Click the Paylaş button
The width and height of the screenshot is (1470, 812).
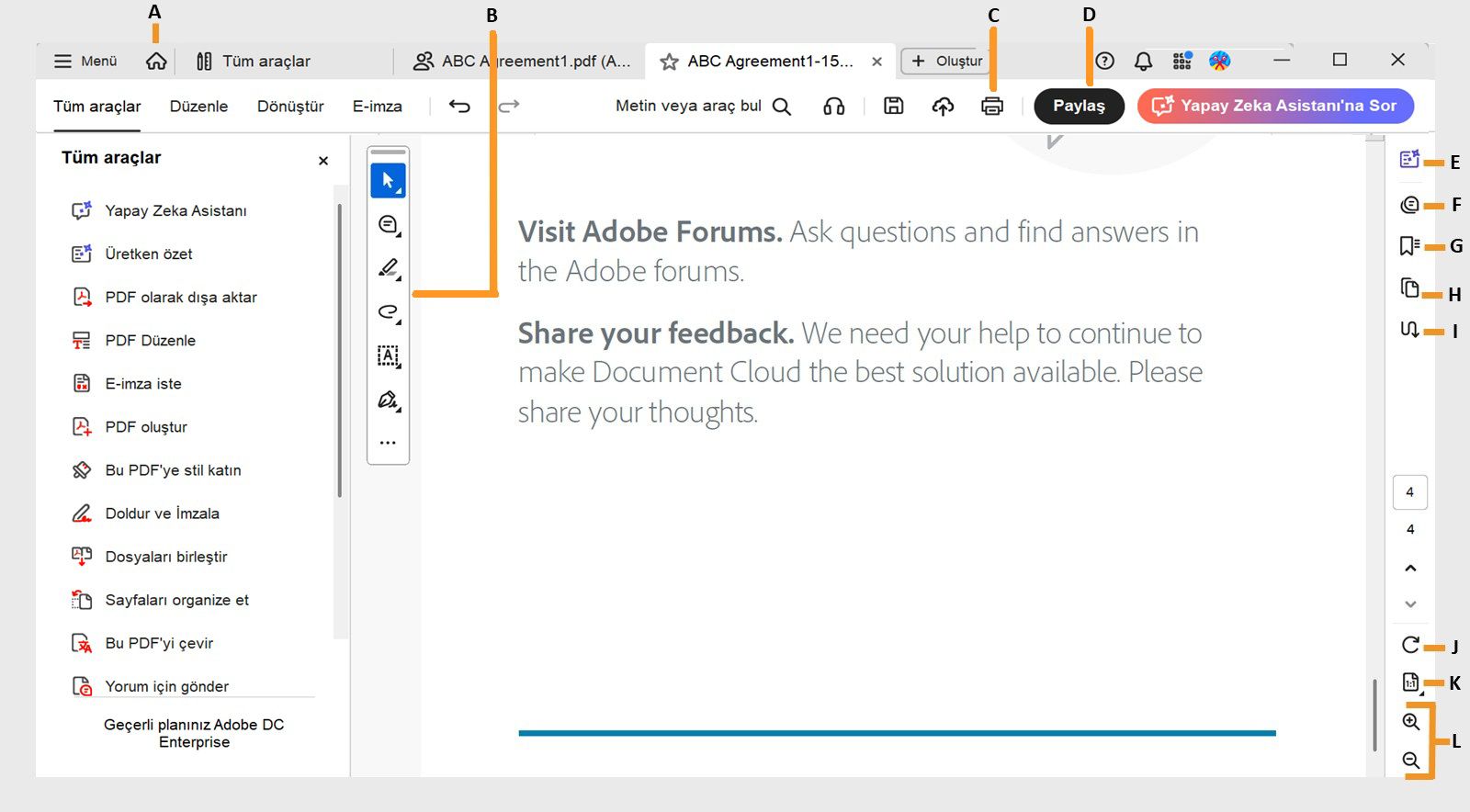[1079, 106]
